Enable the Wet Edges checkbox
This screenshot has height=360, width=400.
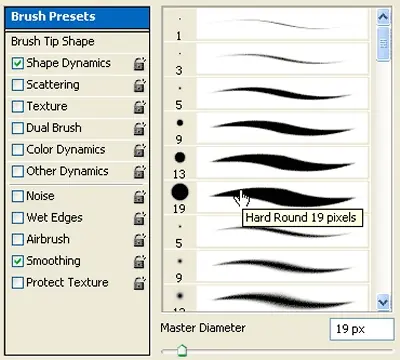(18, 218)
